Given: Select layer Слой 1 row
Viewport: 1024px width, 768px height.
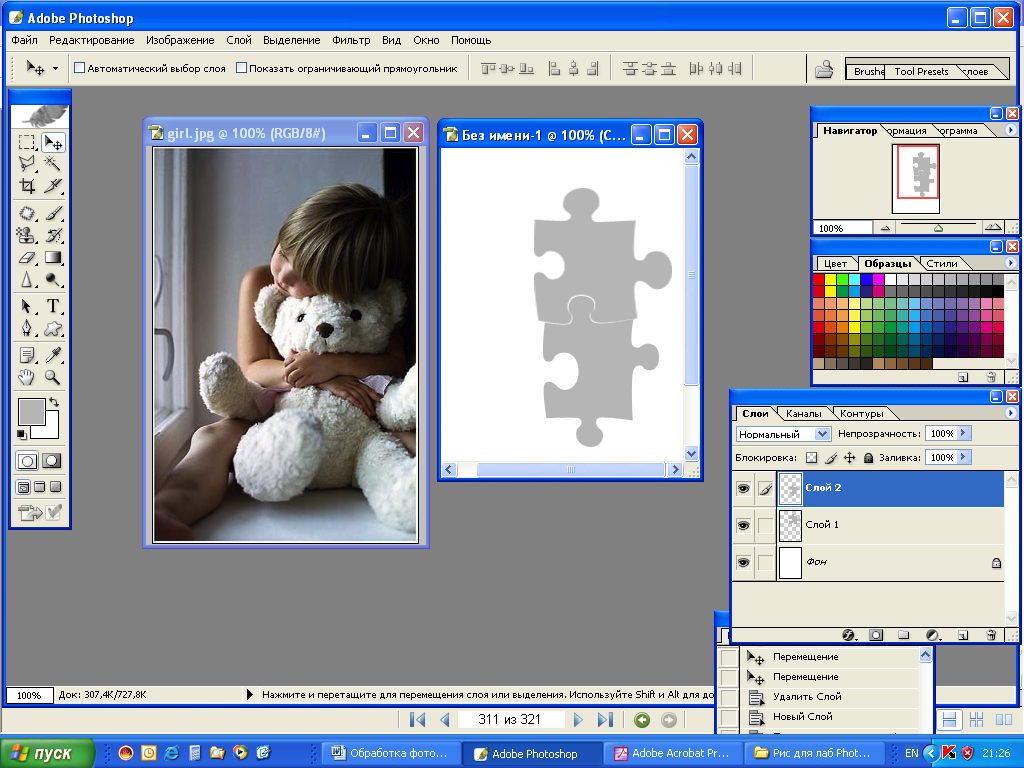Looking at the screenshot, I should [890, 525].
